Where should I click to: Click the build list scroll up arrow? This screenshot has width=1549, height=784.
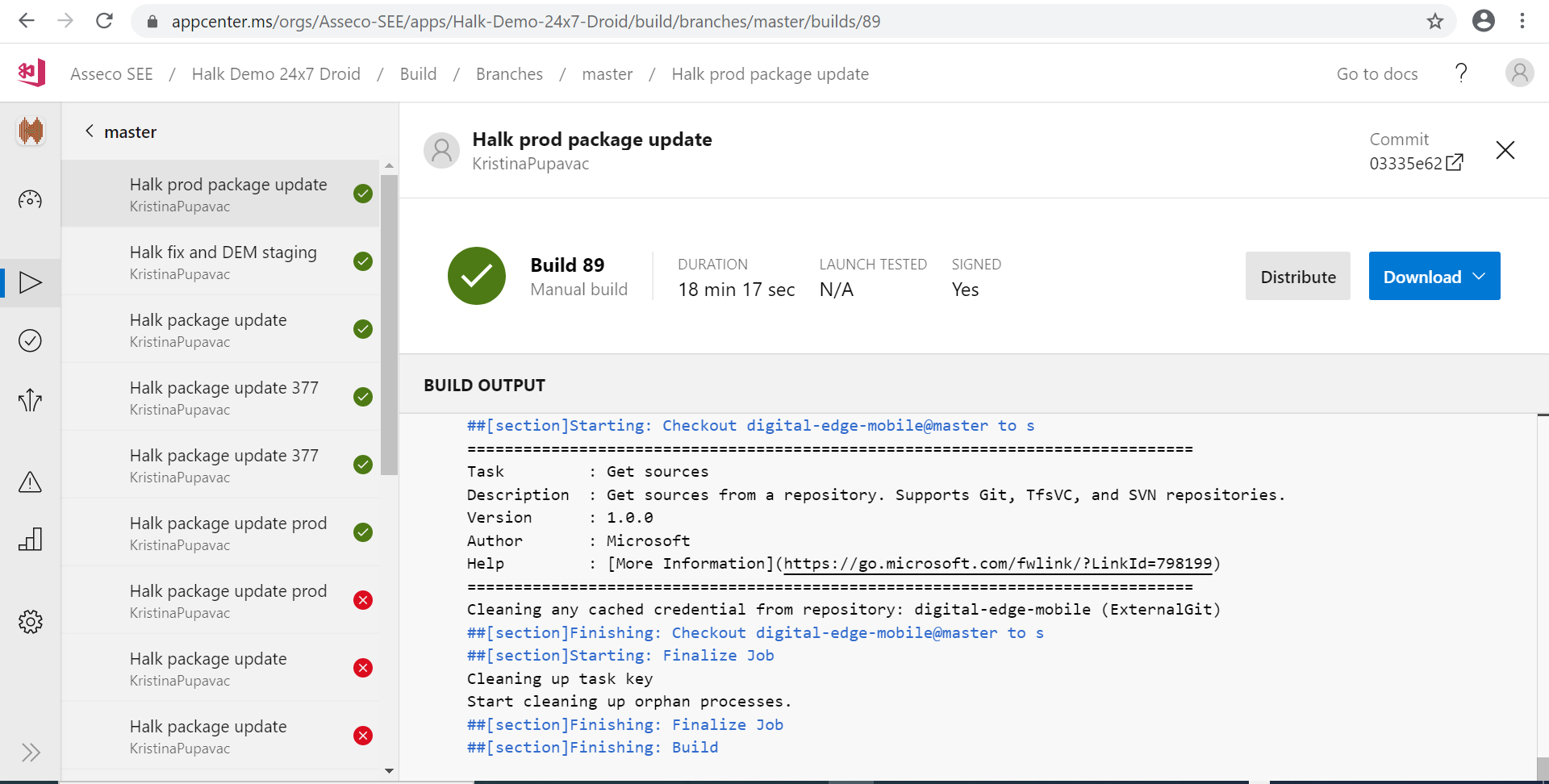390,165
